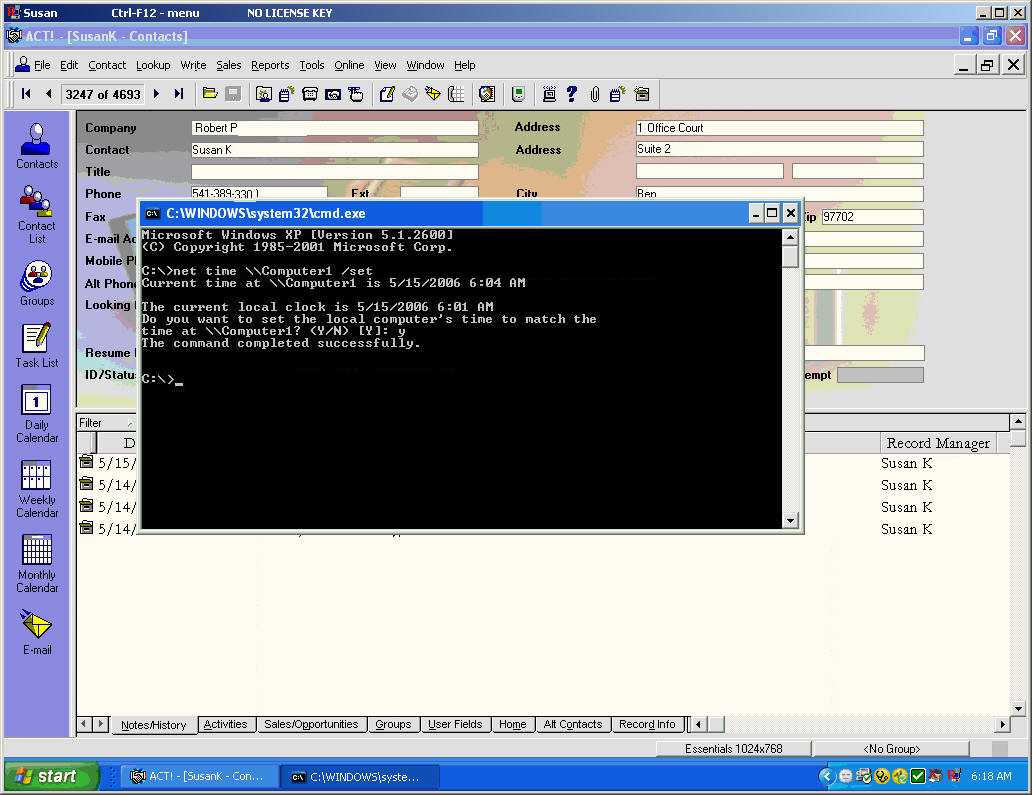This screenshot has width=1032, height=795.
Task: Click the notepad with pencil toolbar icon
Action: click(x=387, y=94)
